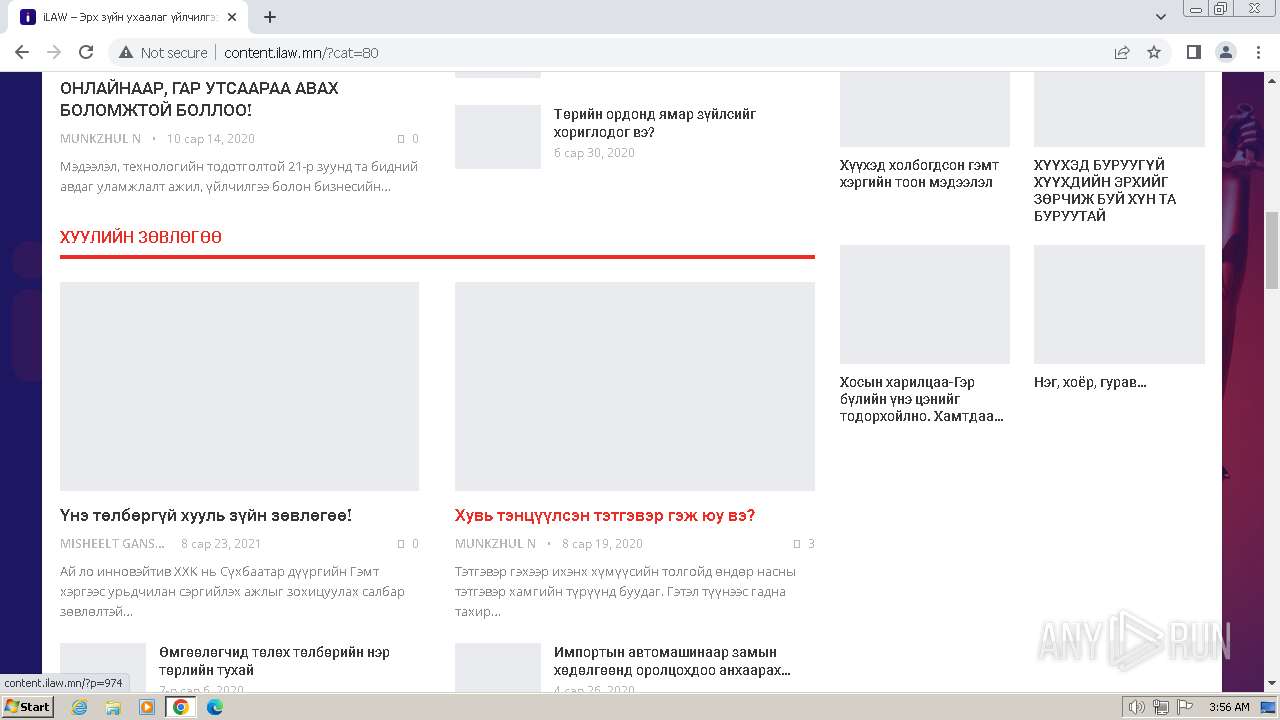Click date '8 сар 19, 2020'
The width and height of the screenshot is (1280, 720).
pos(602,544)
